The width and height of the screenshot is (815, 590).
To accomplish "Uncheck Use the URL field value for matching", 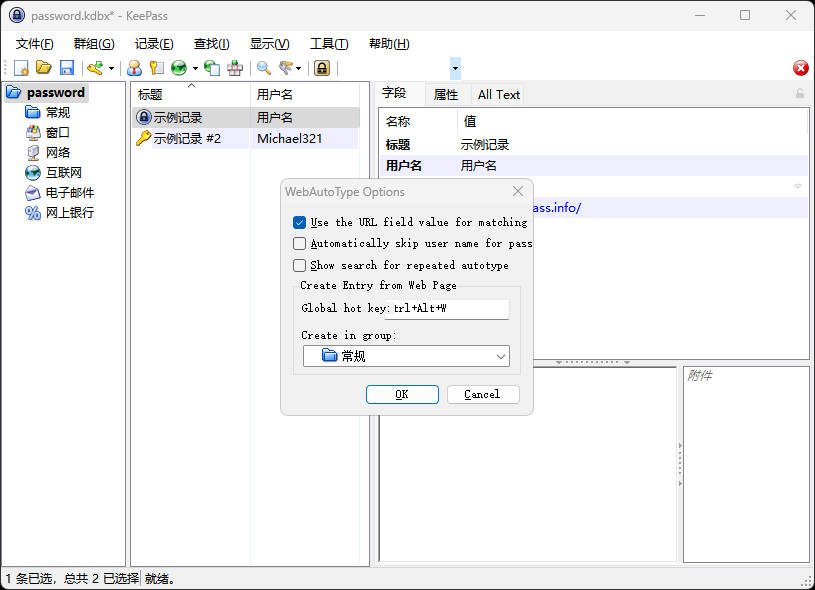I will click(300, 223).
